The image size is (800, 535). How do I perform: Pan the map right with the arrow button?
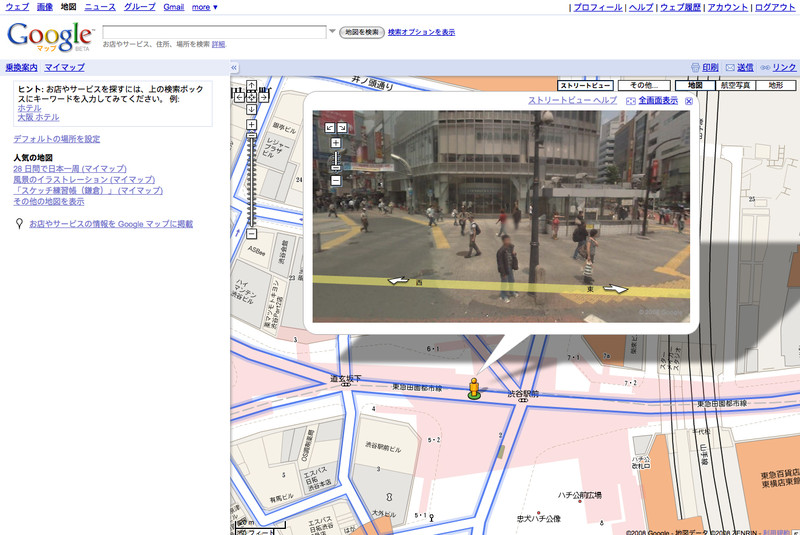coord(264,97)
